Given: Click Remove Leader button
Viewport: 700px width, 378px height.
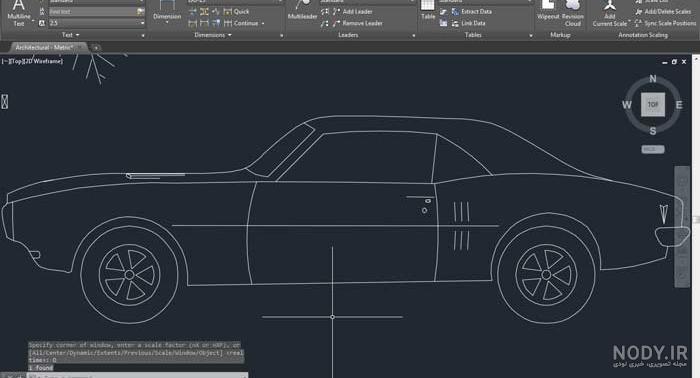Looking at the screenshot, I should click(x=358, y=23).
